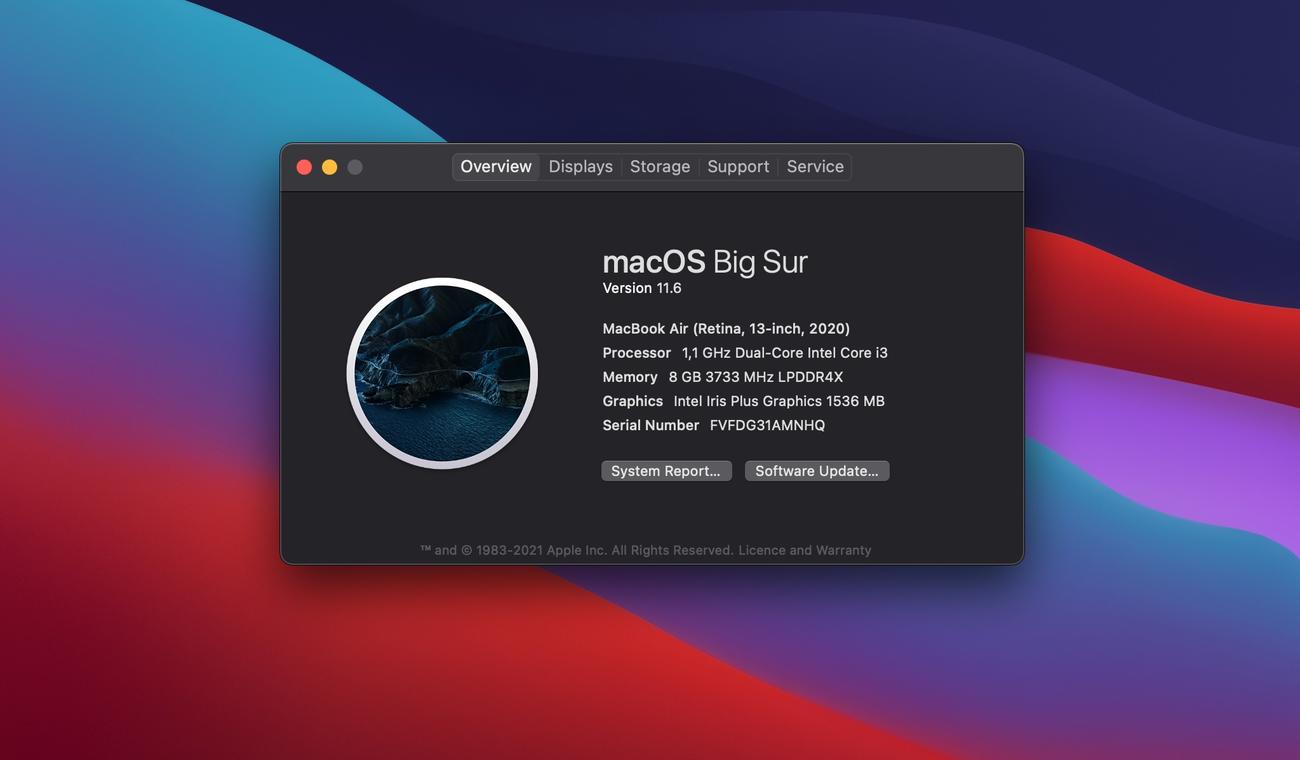
Task: Click the Memory label
Action: (630, 377)
